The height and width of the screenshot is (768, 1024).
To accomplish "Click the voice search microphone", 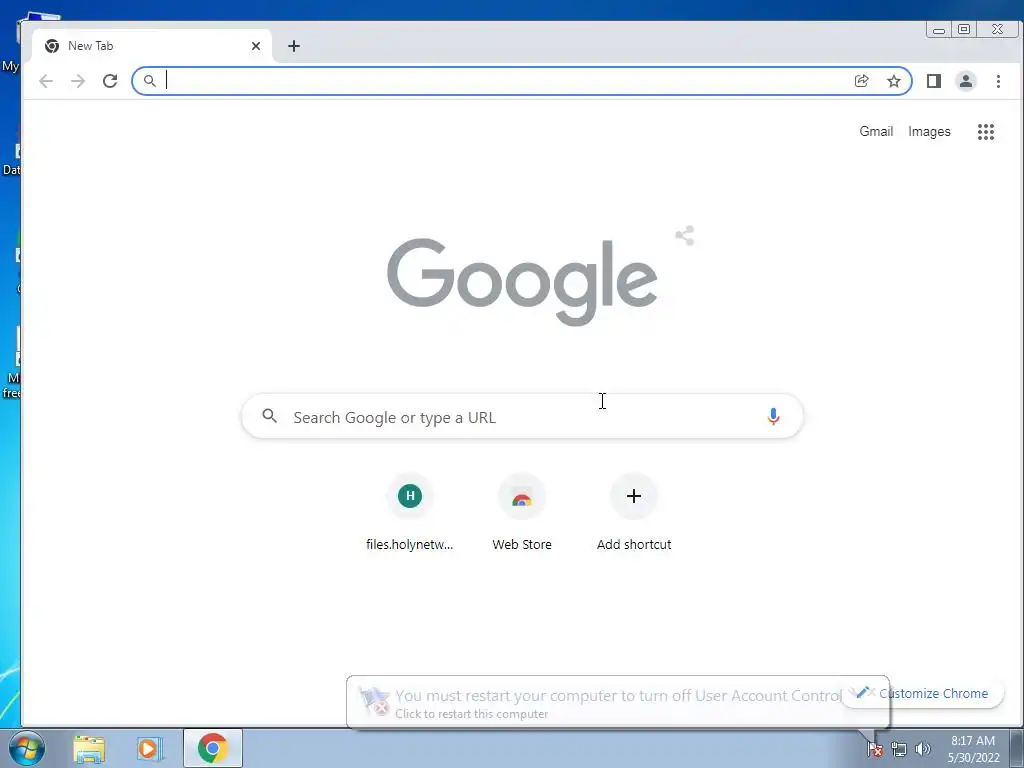I will (773, 416).
